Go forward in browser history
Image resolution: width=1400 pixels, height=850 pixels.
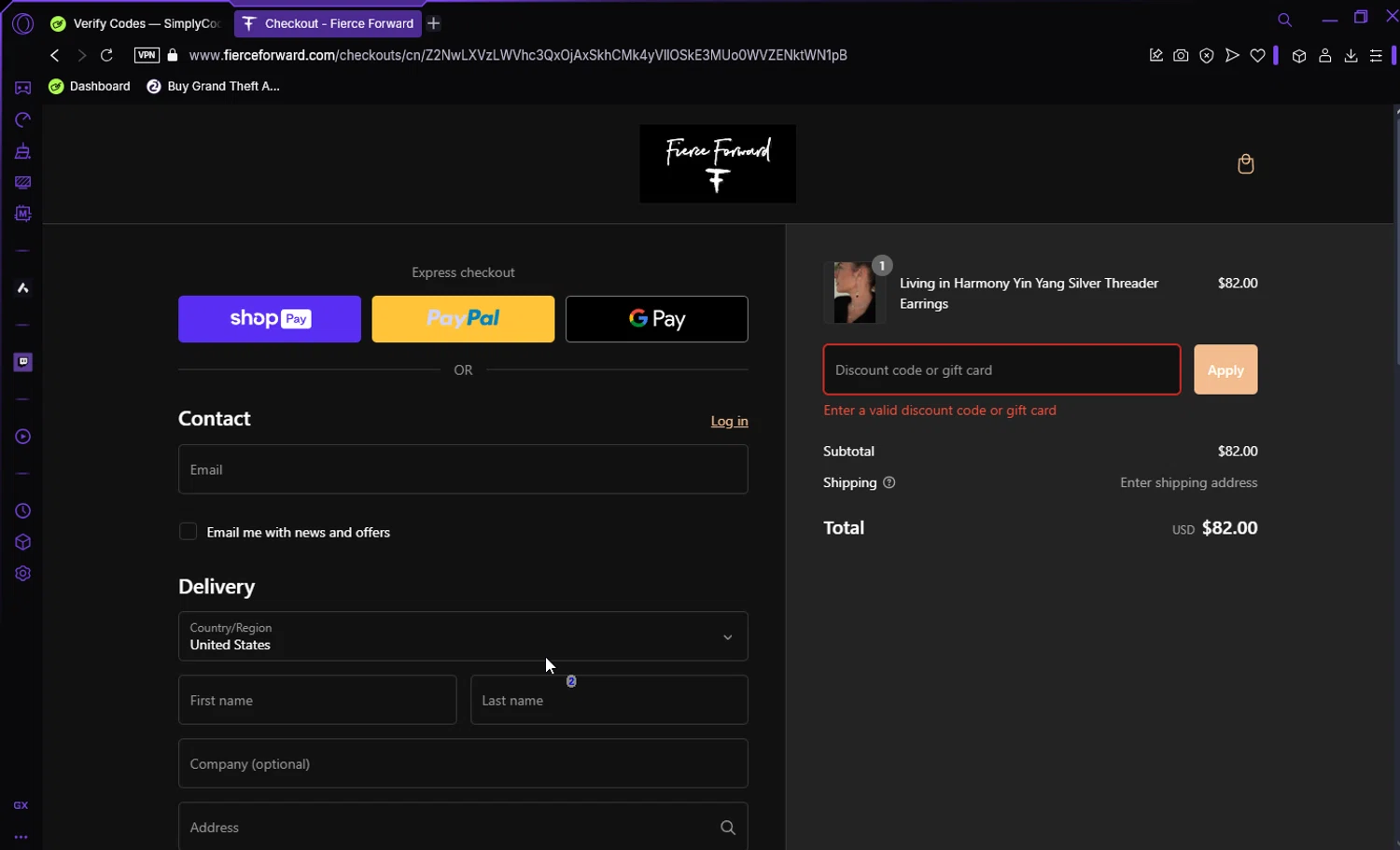[x=81, y=55]
